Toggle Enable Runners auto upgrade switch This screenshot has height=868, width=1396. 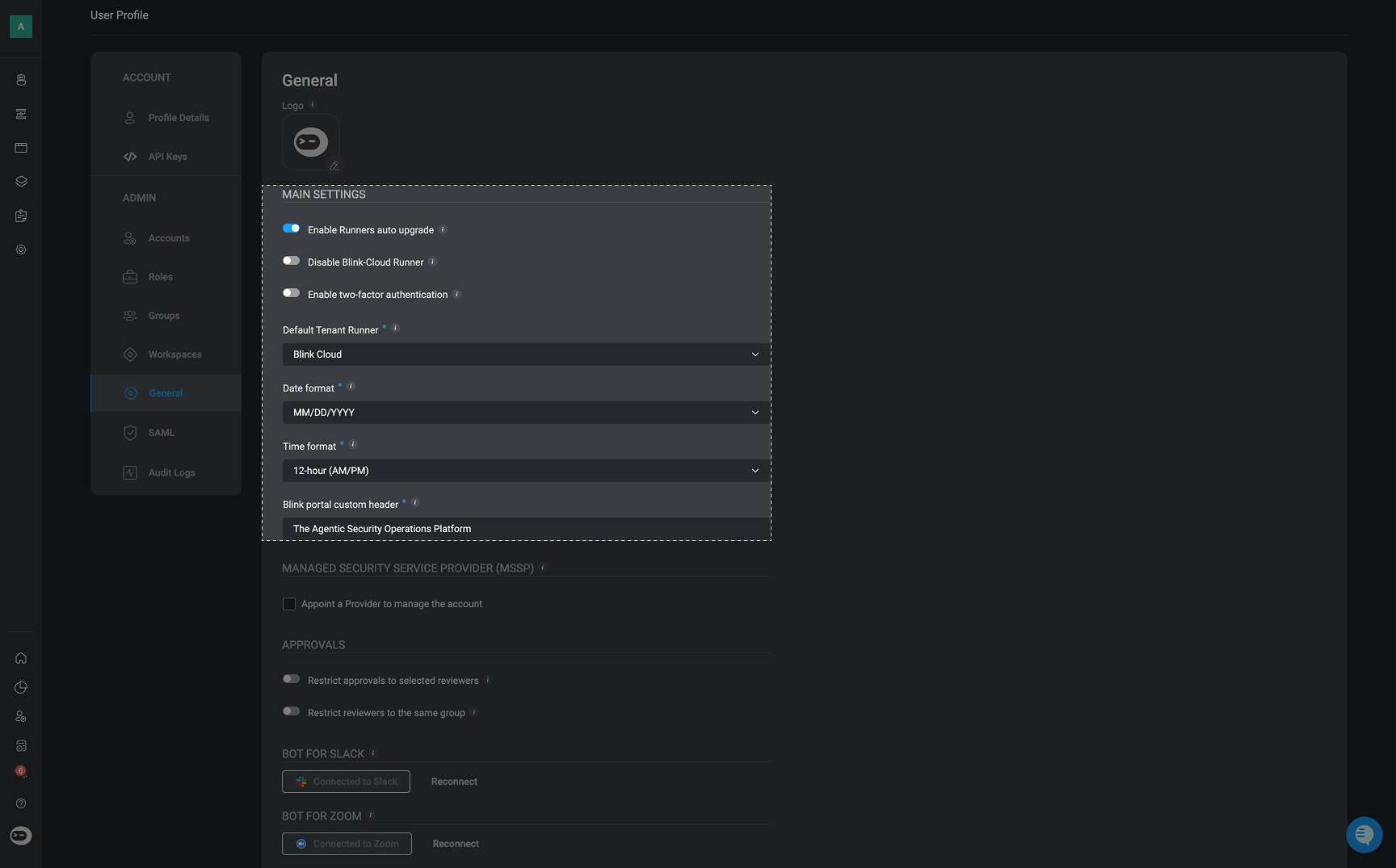point(291,229)
